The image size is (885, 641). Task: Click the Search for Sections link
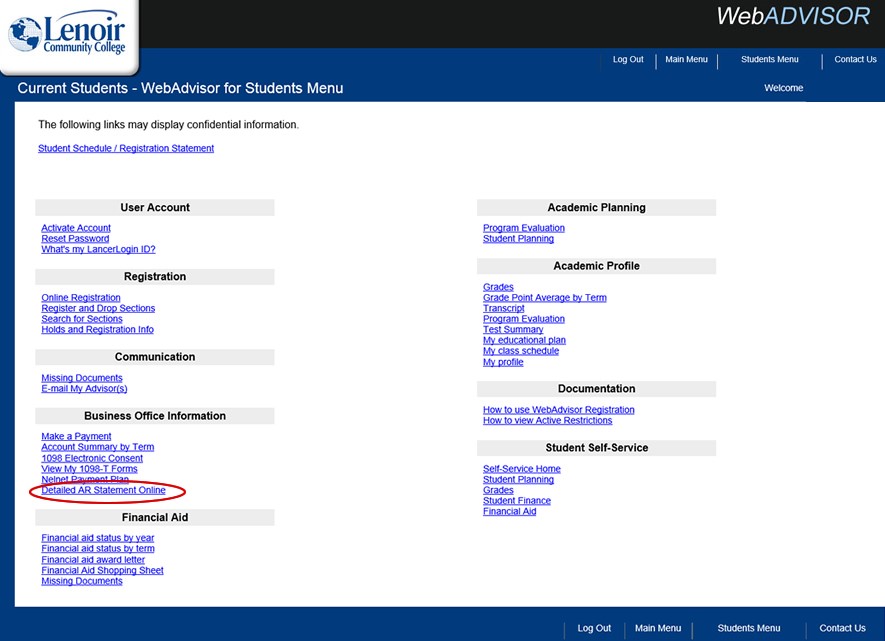click(x=82, y=319)
